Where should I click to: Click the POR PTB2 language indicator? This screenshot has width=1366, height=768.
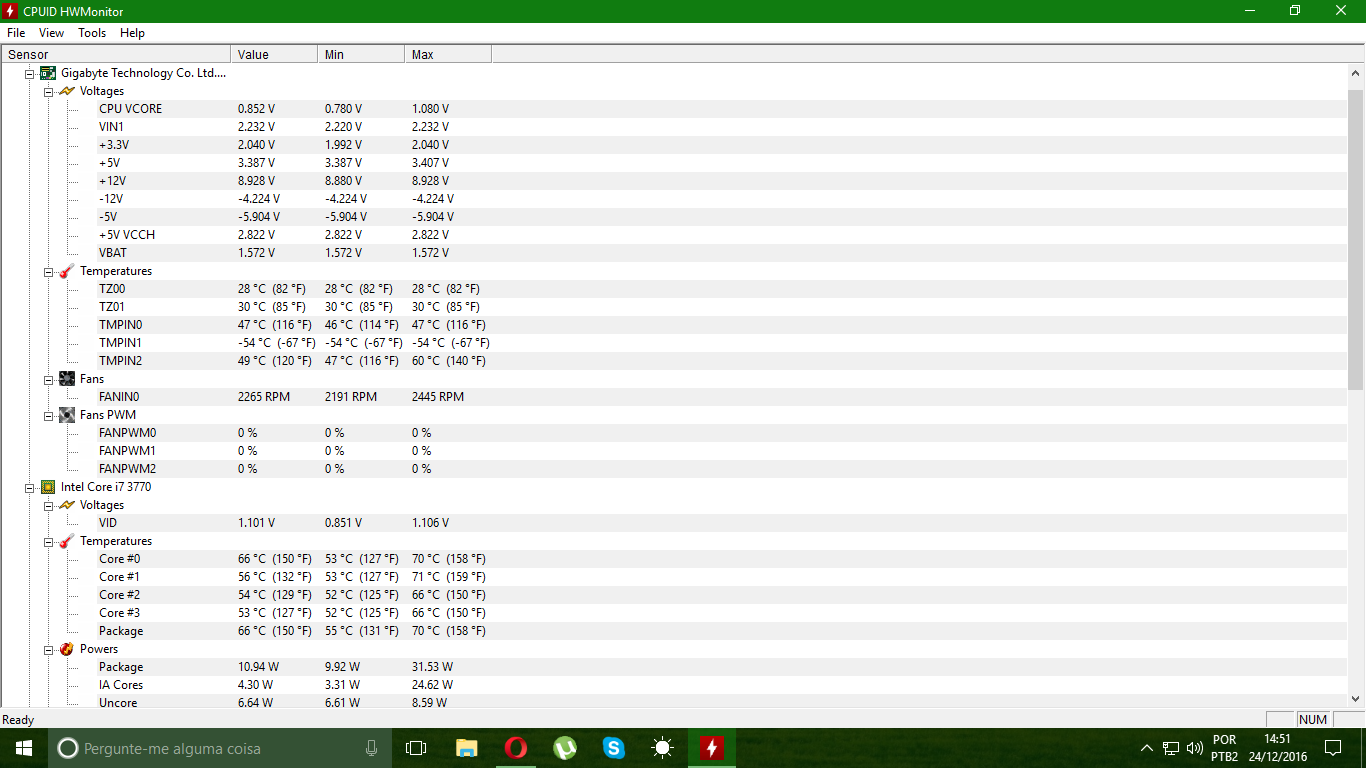pyautogui.click(x=1225, y=748)
